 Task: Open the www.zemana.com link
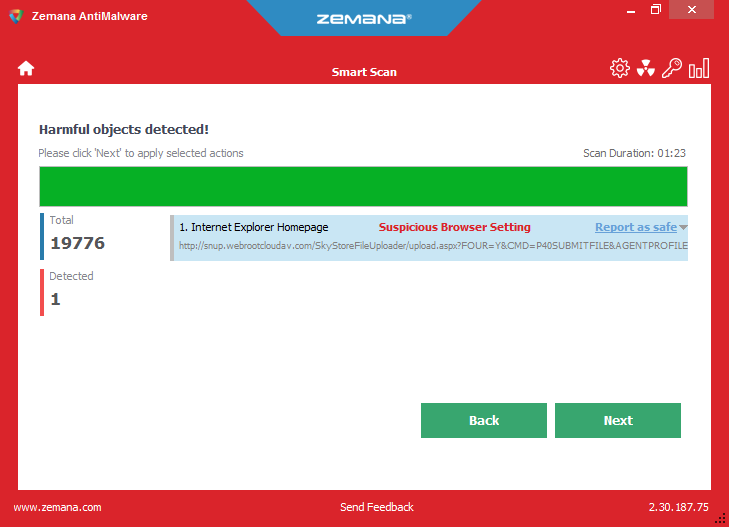(57, 507)
